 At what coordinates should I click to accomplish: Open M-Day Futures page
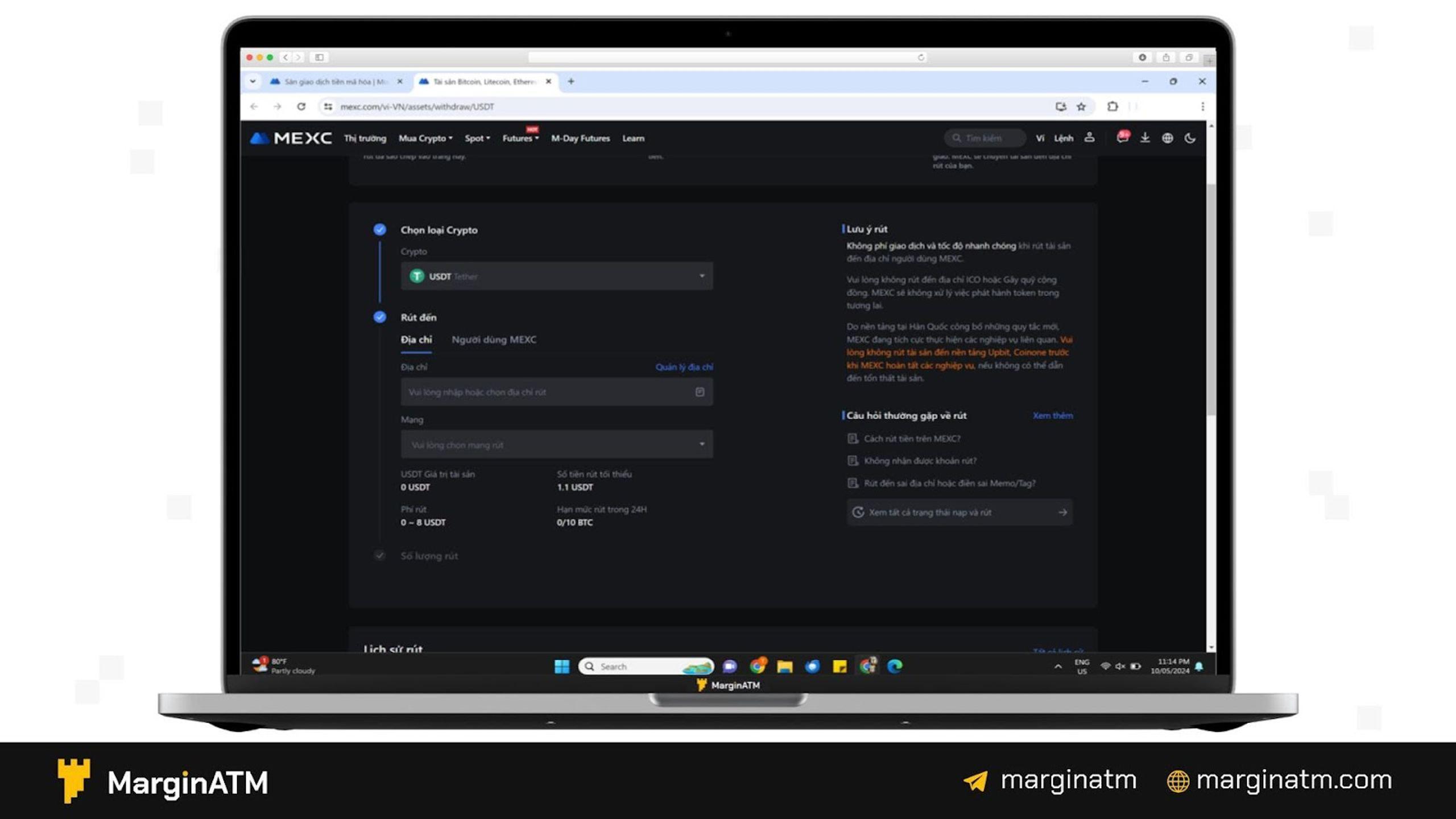pos(580,138)
